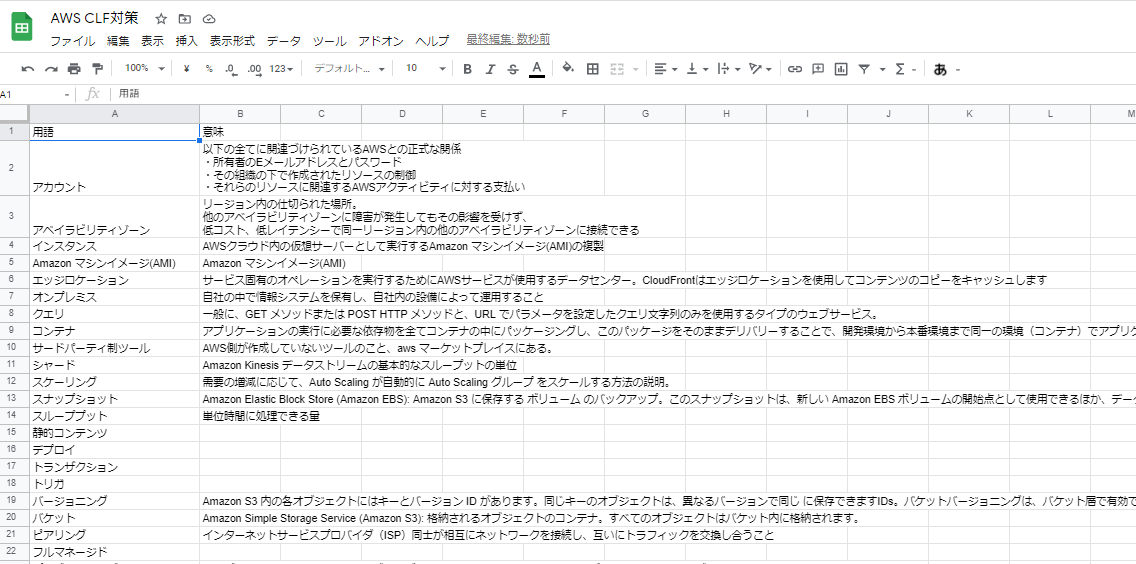This screenshot has height=564, width=1136.
Task: Select the Paint format tool
Action: coord(97,69)
